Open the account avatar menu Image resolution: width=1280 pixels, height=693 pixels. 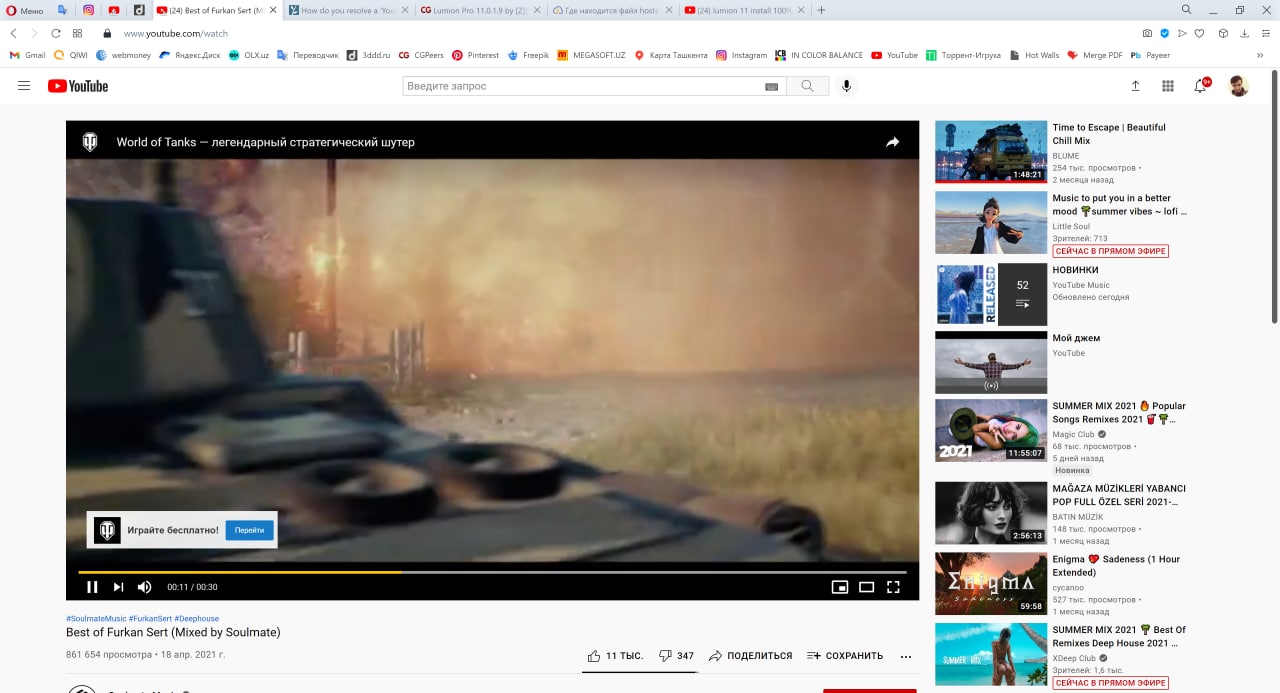pyautogui.click(x=1238, y=86)
